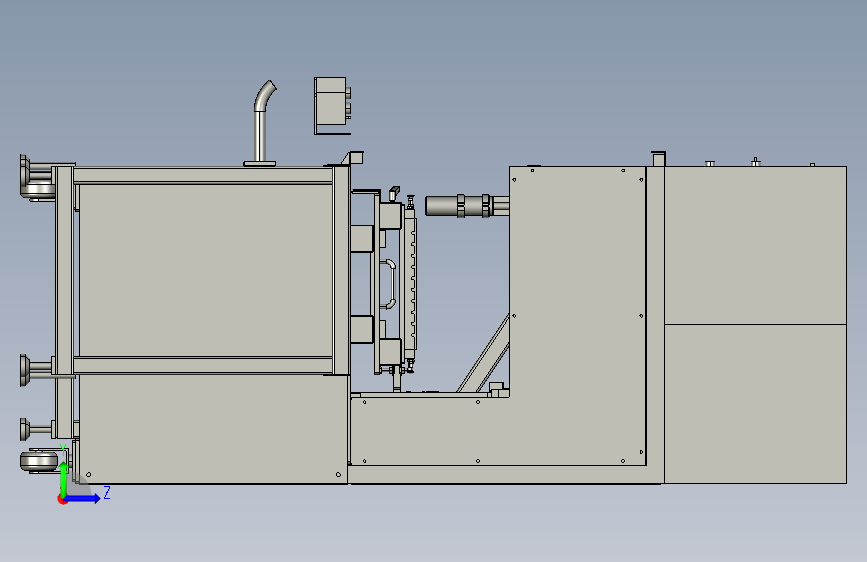Select the horizontal cylinder with ribbed collars
The image size is (867, 562).
[466, 206]
